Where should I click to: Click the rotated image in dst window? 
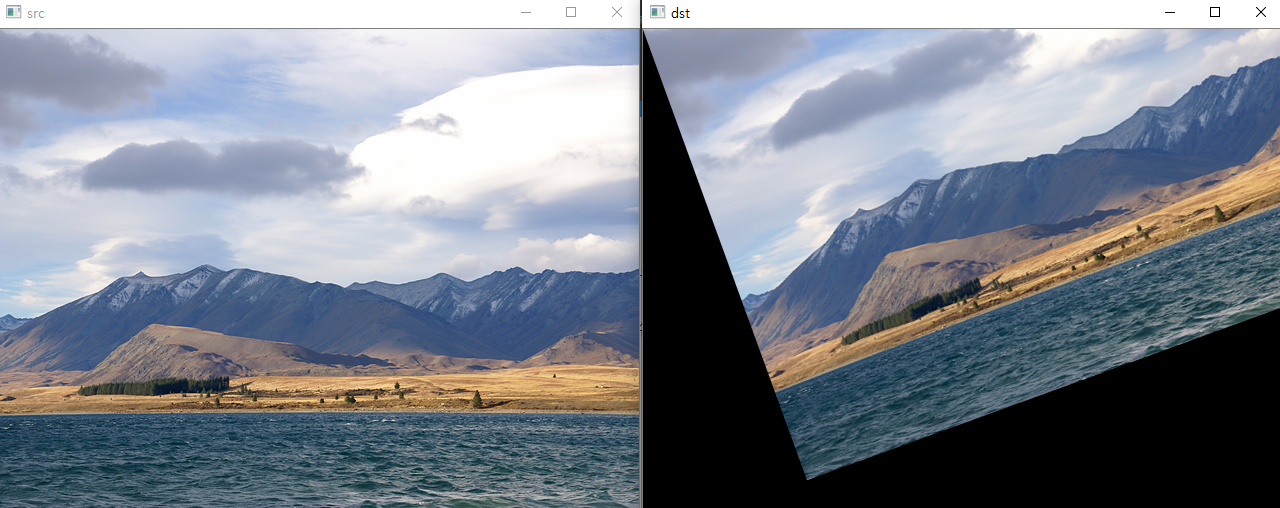coord(961,268)
